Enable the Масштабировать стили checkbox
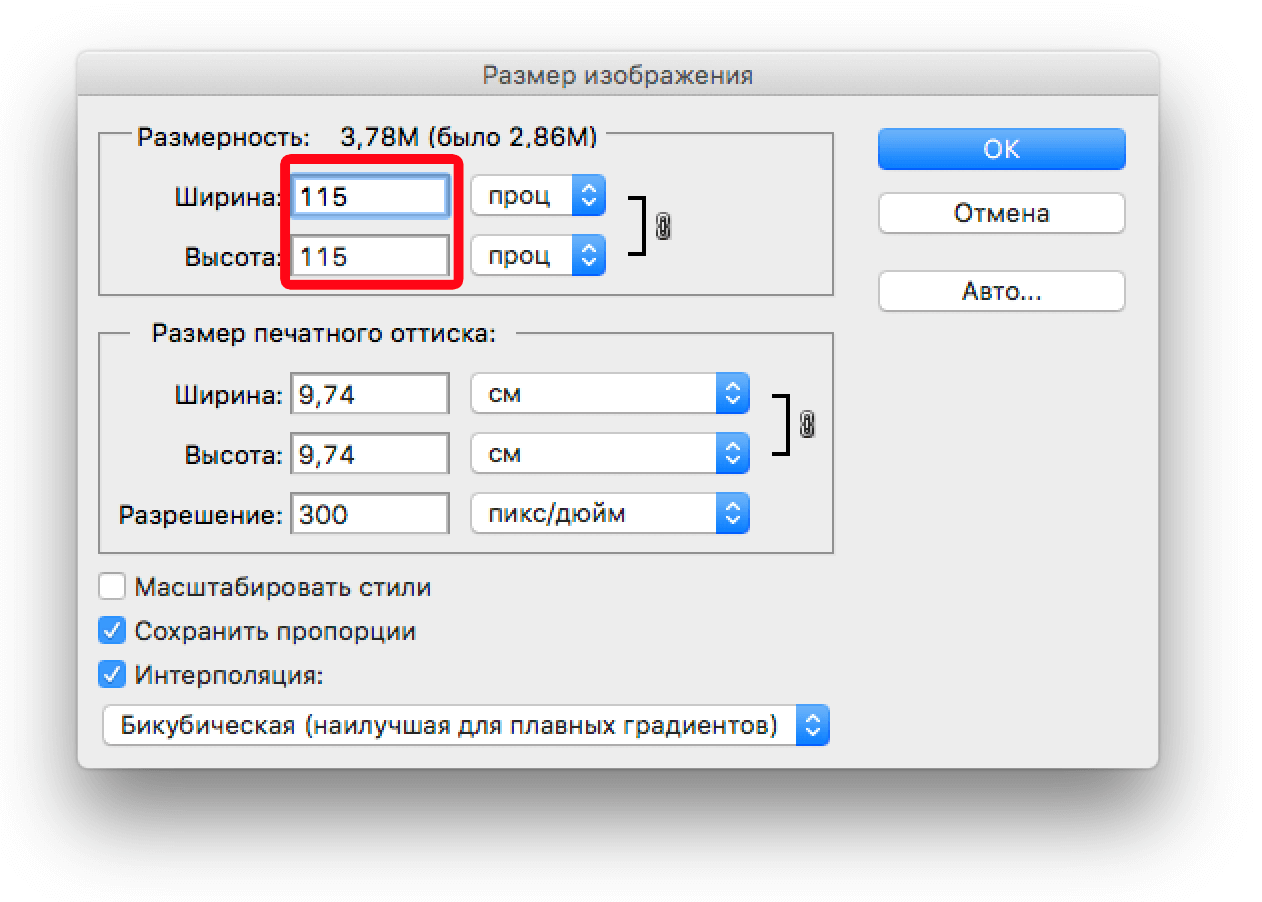 [112, 587]
